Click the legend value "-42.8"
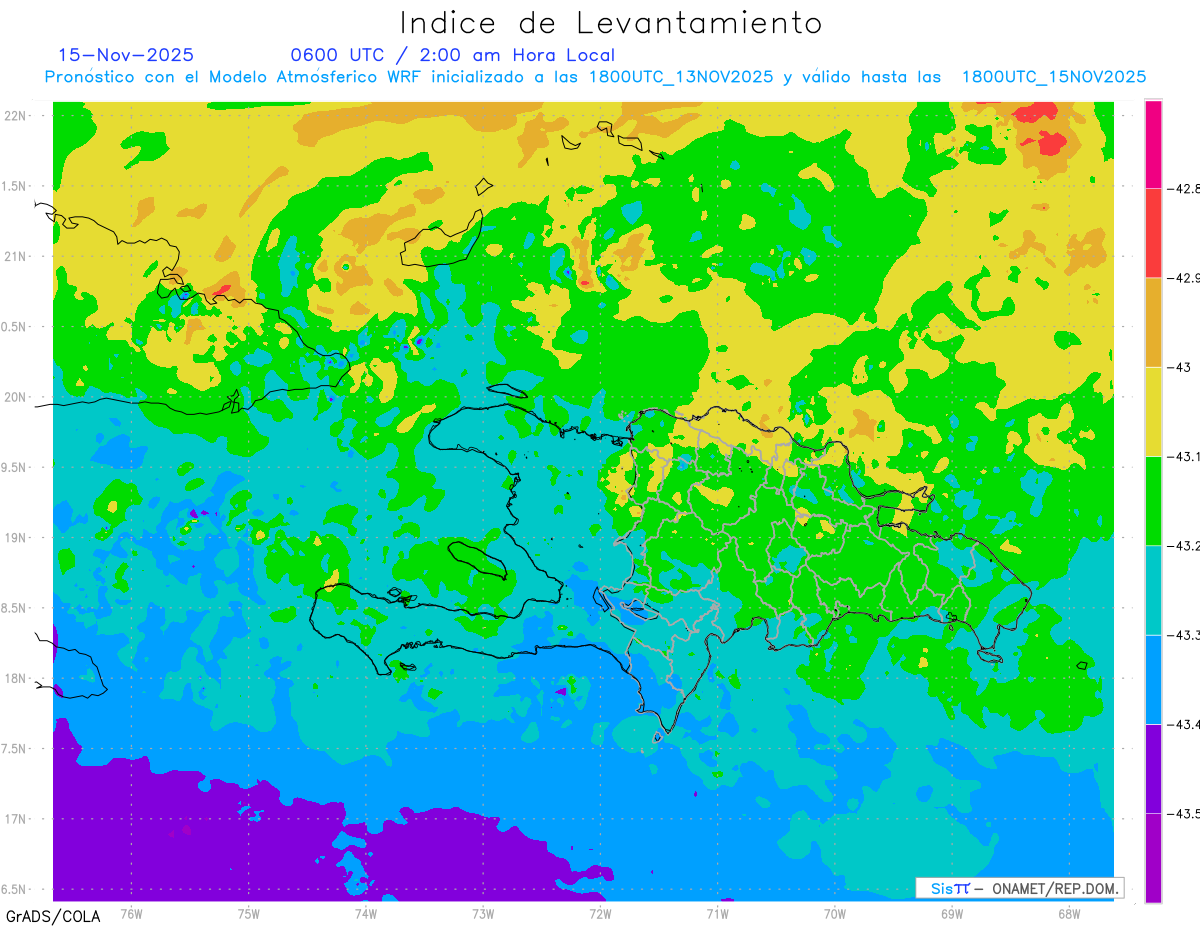The height and width of the screenshot is (927, 1200). click(x=1183, y=188)
